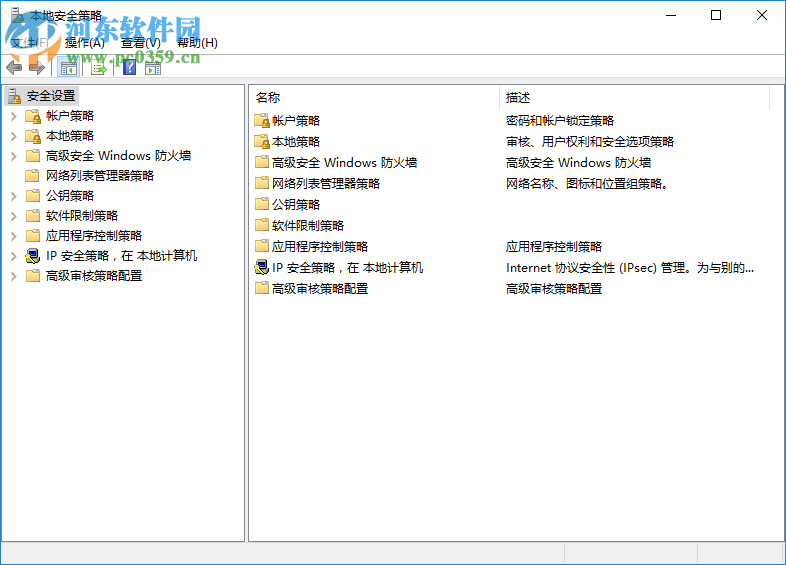
Task: Expand the 帐户策略 tree node
Action: (x=14, y=116)
